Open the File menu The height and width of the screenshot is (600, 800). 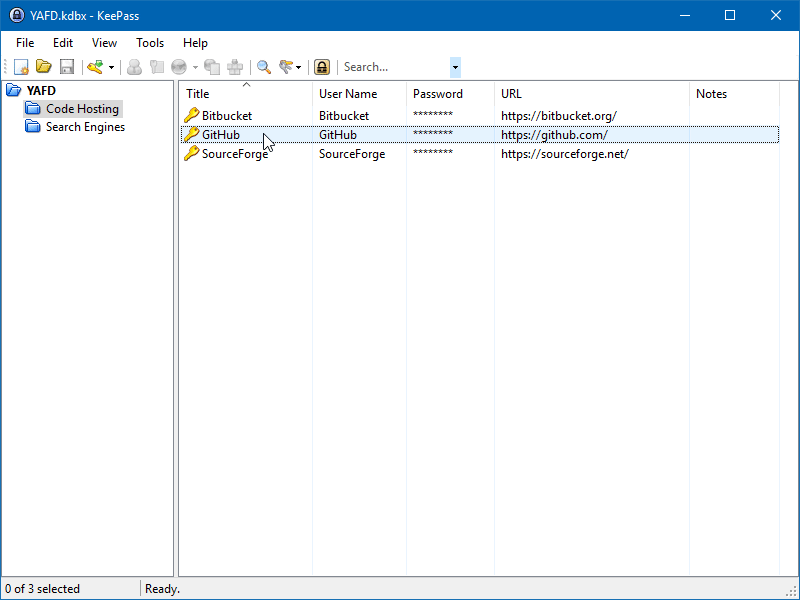pos(25,43)
